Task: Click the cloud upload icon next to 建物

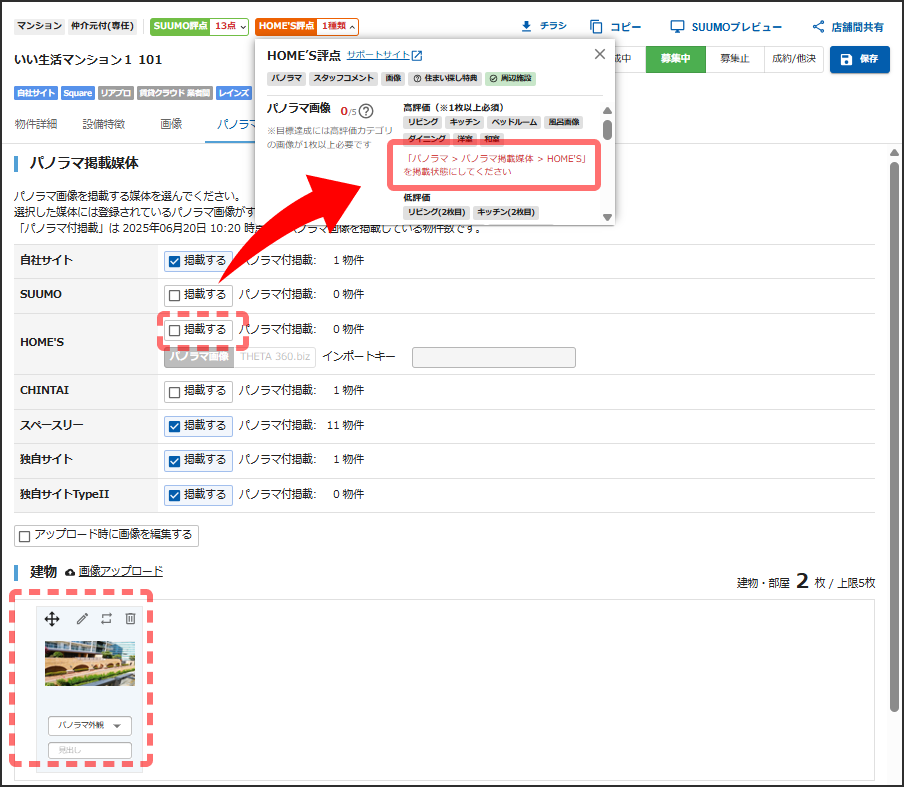Action: pos(70,572)
